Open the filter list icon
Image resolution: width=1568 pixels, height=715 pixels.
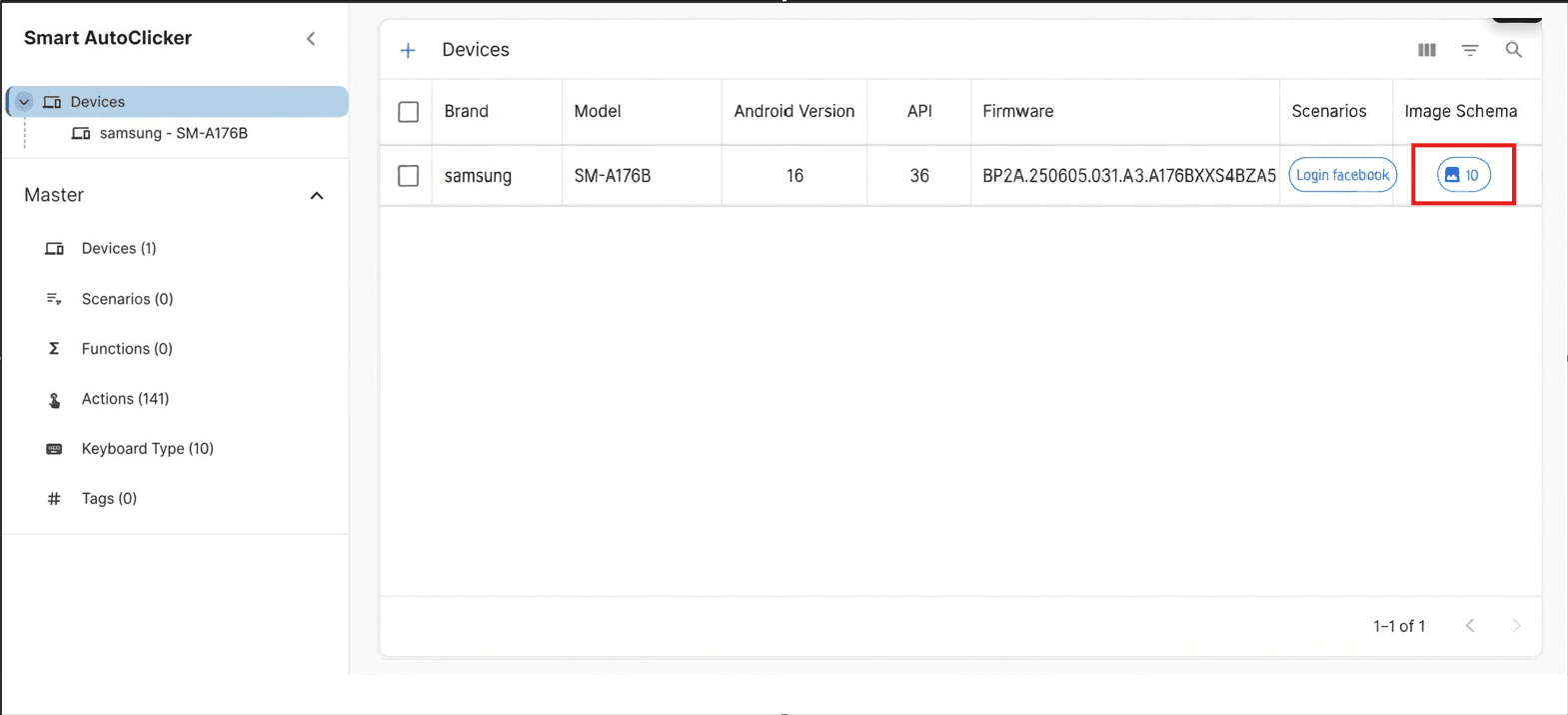pos(1470,50)
